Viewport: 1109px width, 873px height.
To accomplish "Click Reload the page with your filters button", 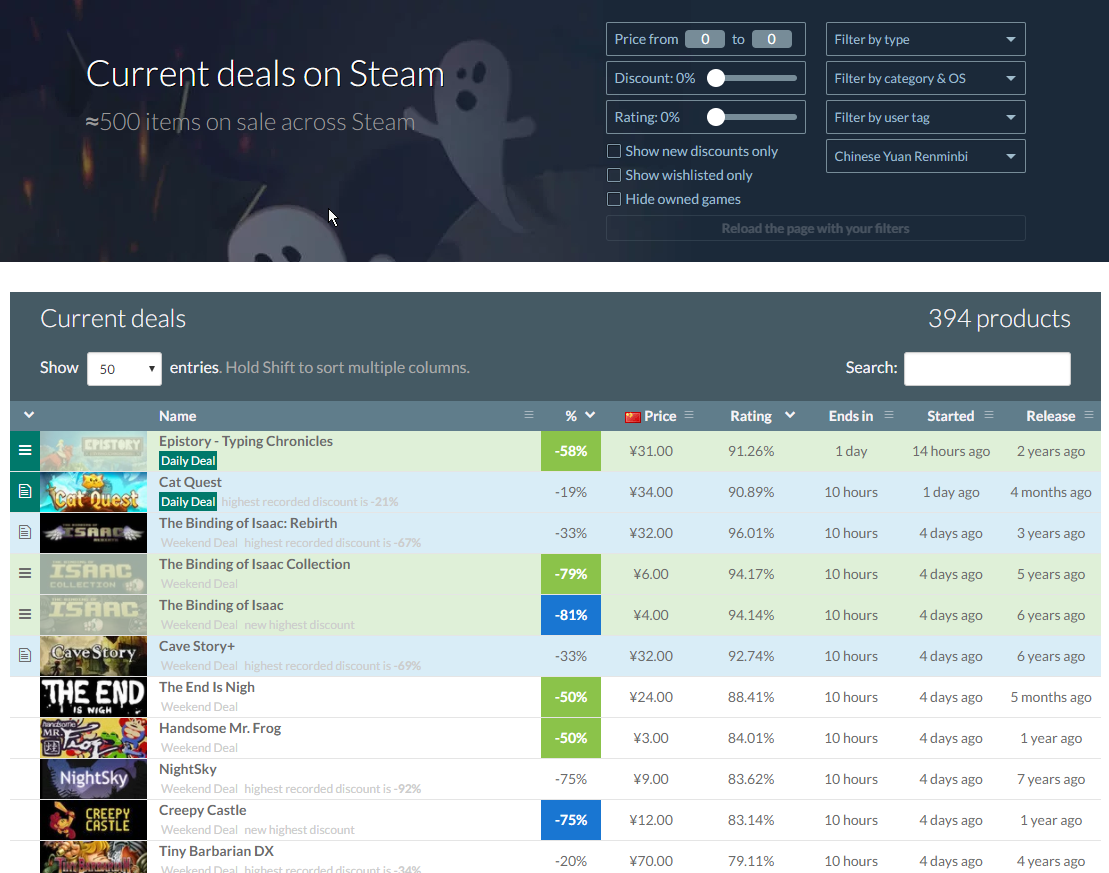I will [x=815, y=228].
